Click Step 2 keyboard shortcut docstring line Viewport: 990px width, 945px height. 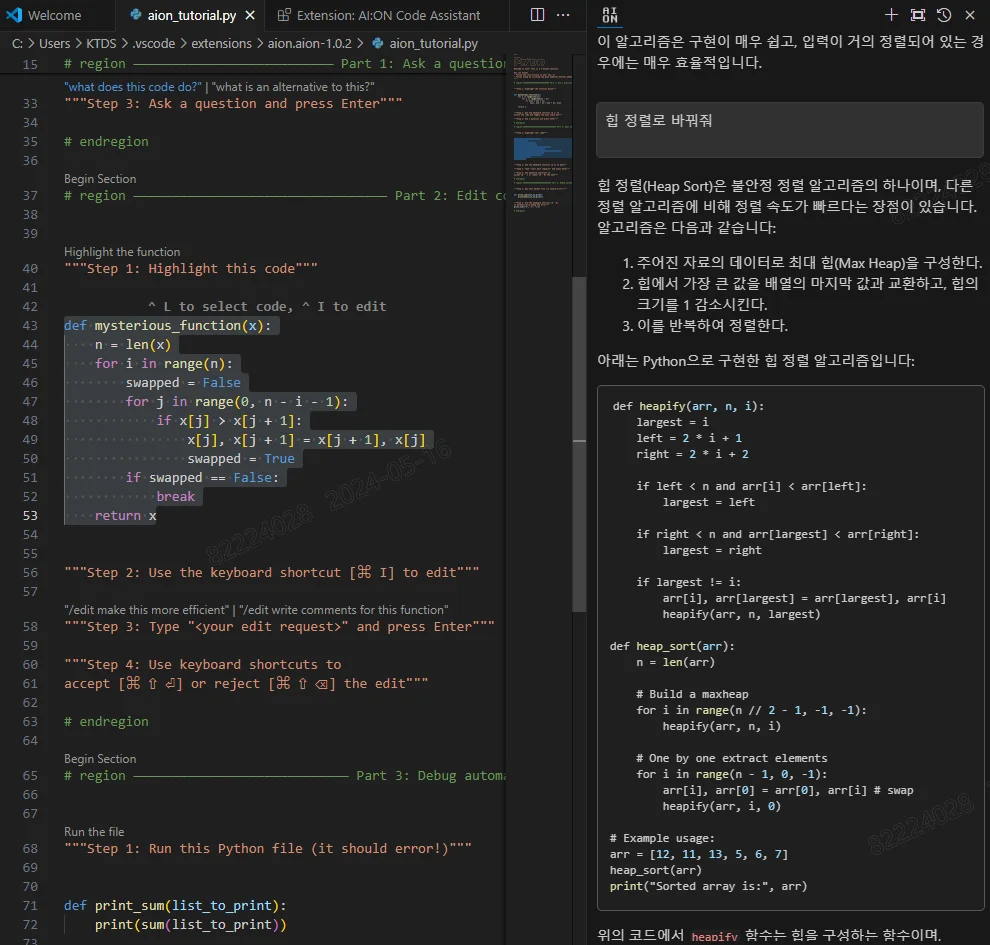(x=271, y=573)
